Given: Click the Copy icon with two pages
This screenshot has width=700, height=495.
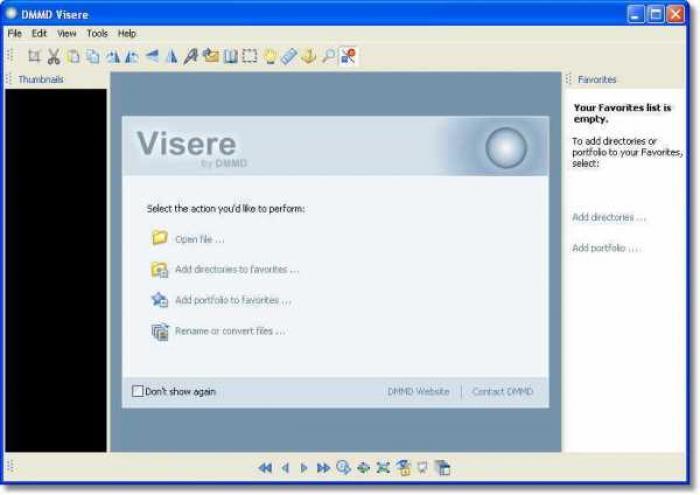Looking at the screenshot, I should pyautogui.click(x=93, y=56).
